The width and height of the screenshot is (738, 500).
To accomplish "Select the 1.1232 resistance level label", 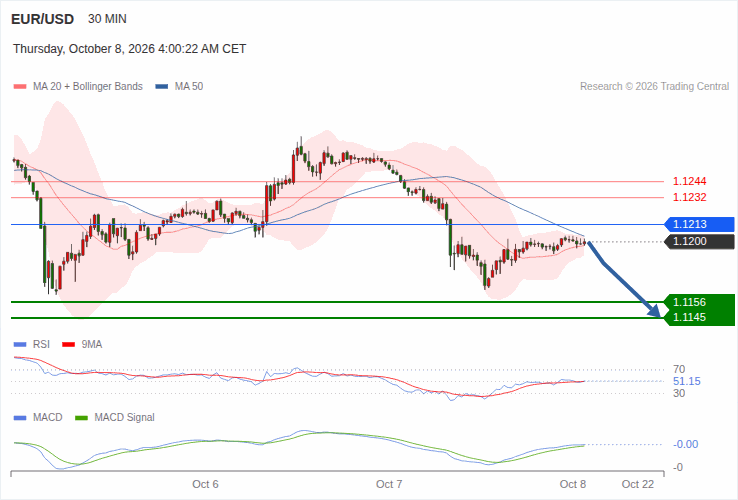I will click(690, 197).
